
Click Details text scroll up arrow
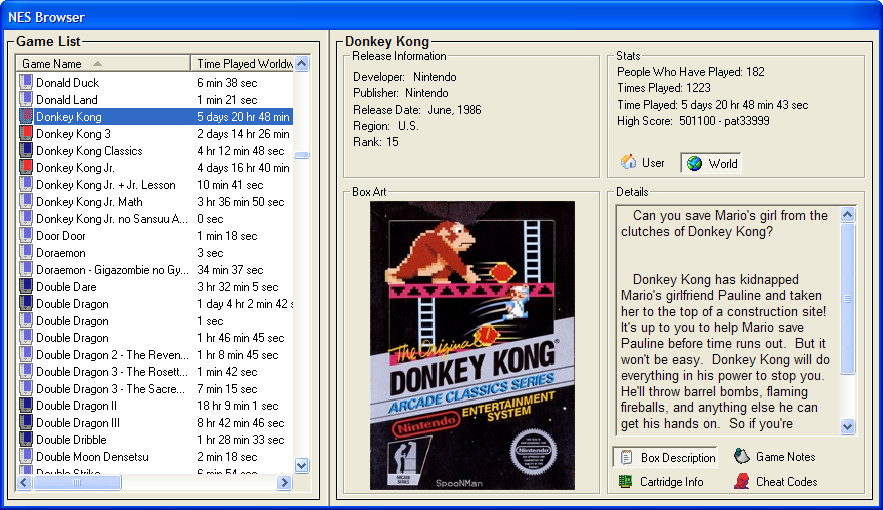point(848,214)
